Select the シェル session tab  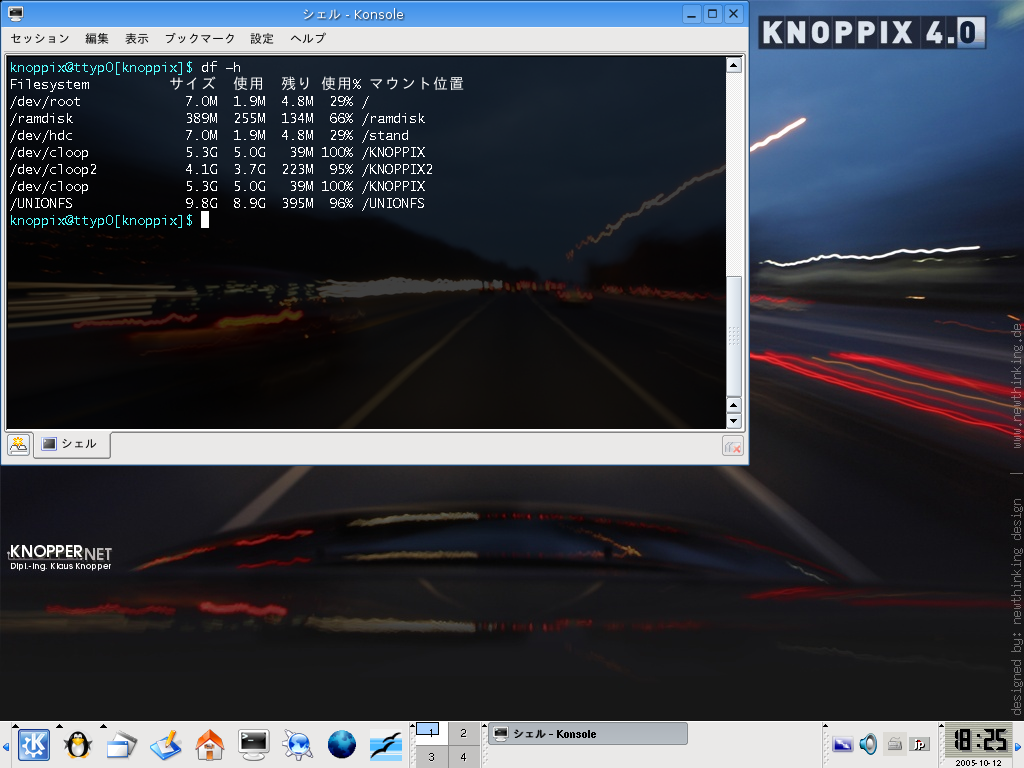point(71,444)
